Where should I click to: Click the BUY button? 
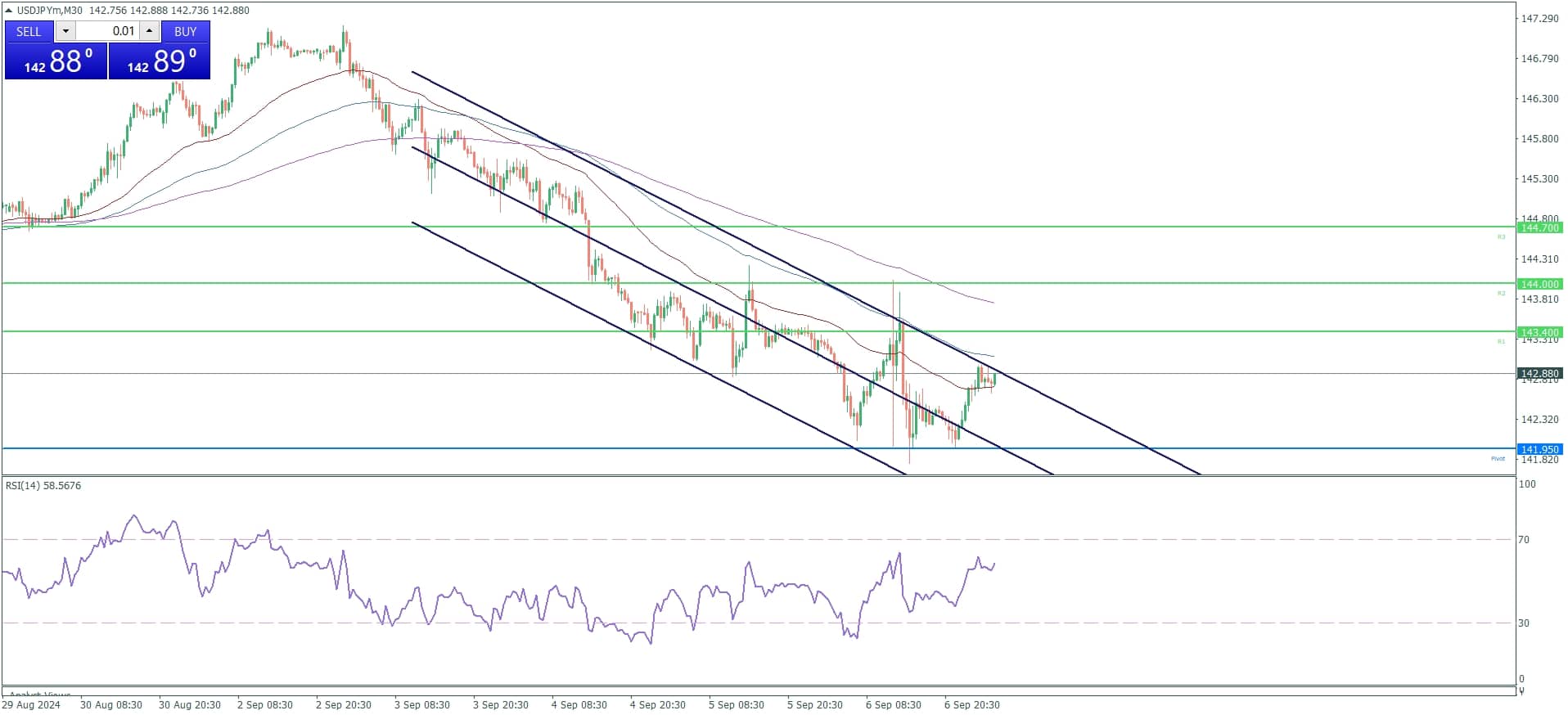[186, 31]
